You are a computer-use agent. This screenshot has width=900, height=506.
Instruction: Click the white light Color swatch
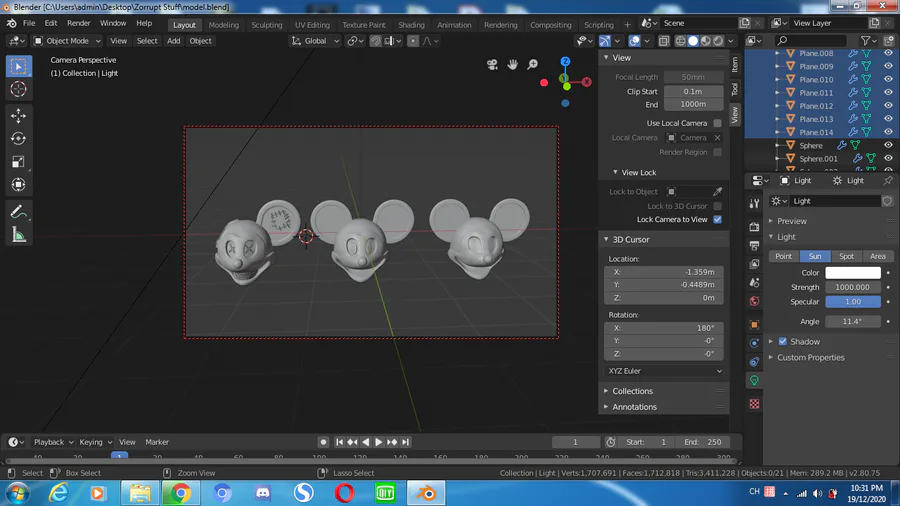(x=852, y=273)
